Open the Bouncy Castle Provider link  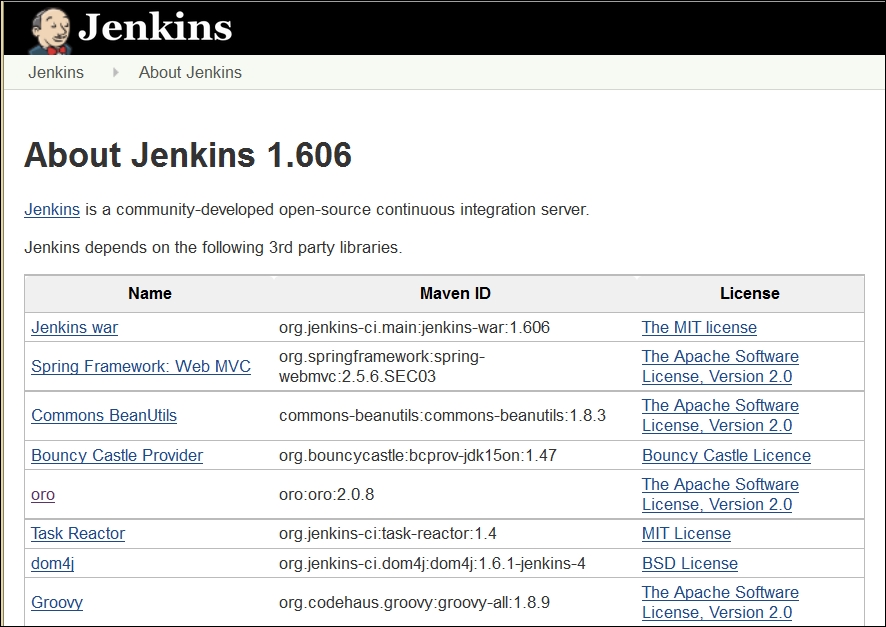[117, 455]
